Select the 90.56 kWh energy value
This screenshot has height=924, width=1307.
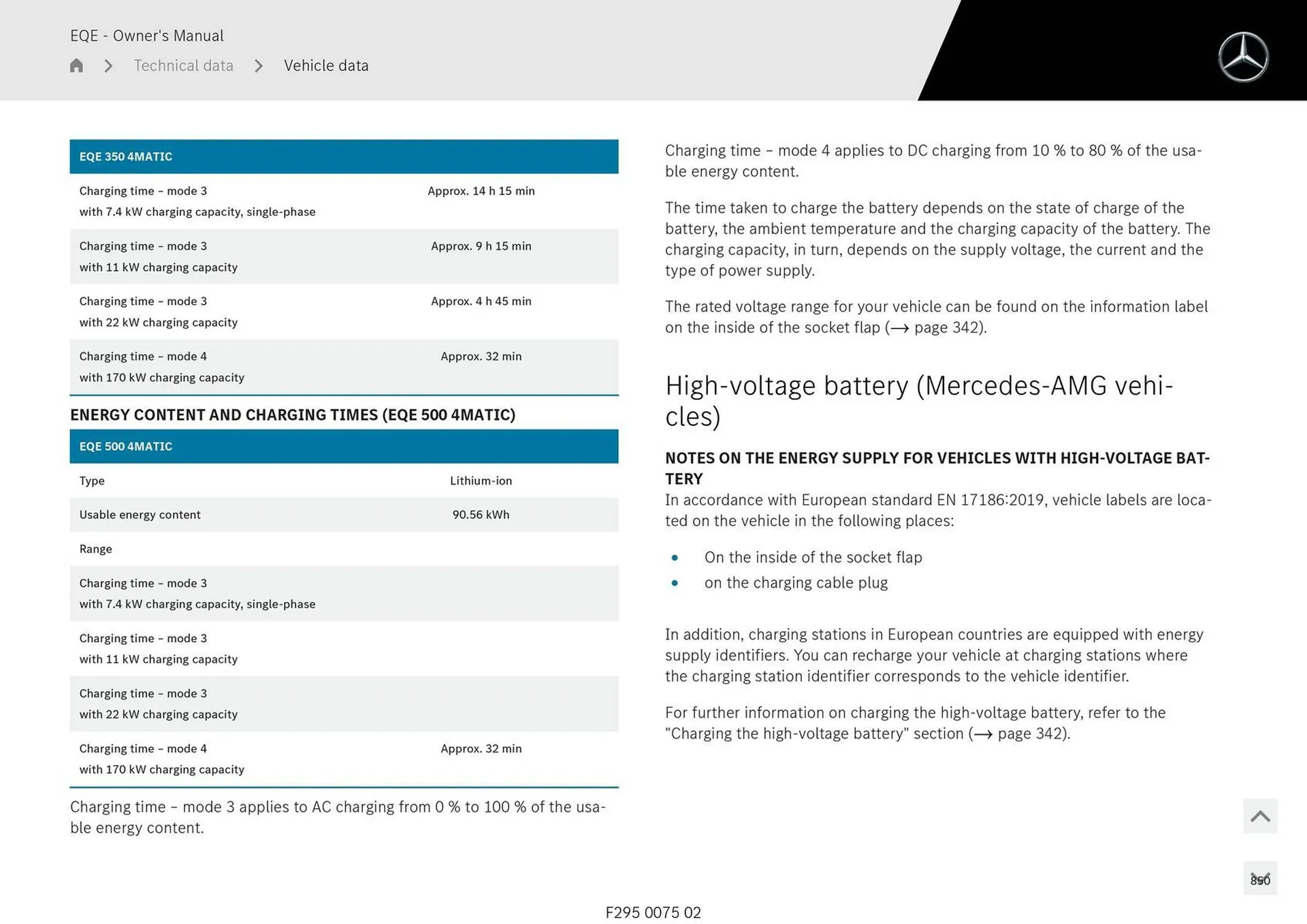click(481, 514)
